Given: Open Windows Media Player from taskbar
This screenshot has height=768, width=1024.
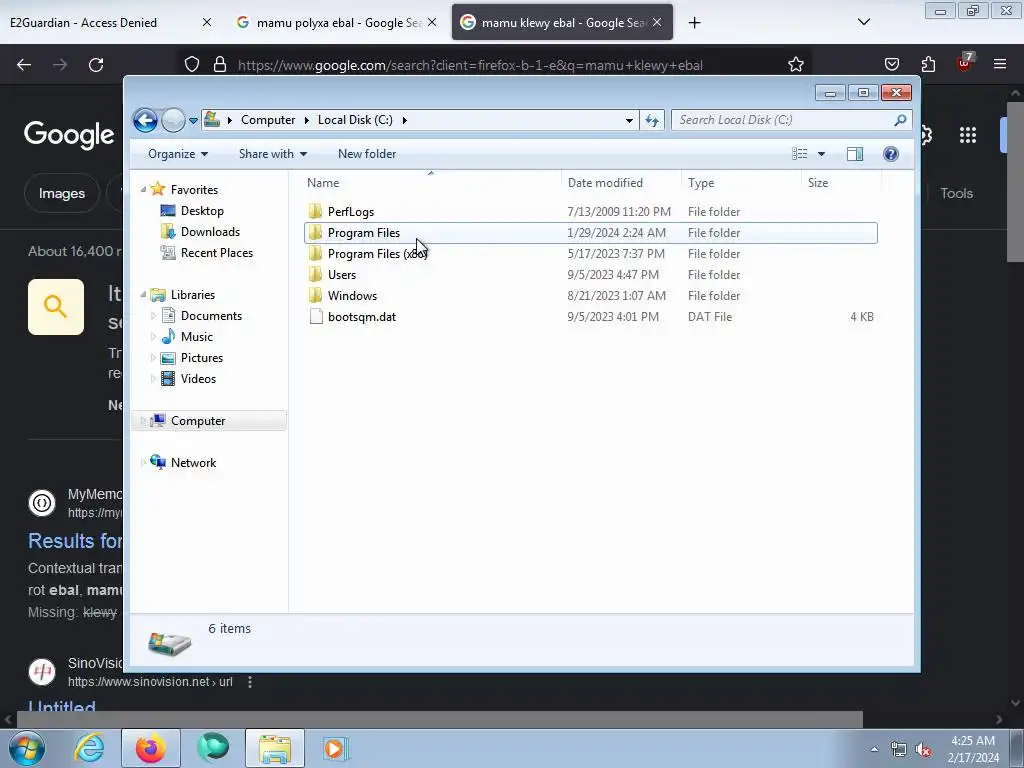Looking at the screenshot, I should pyautogui.click(x=335, y=748).
